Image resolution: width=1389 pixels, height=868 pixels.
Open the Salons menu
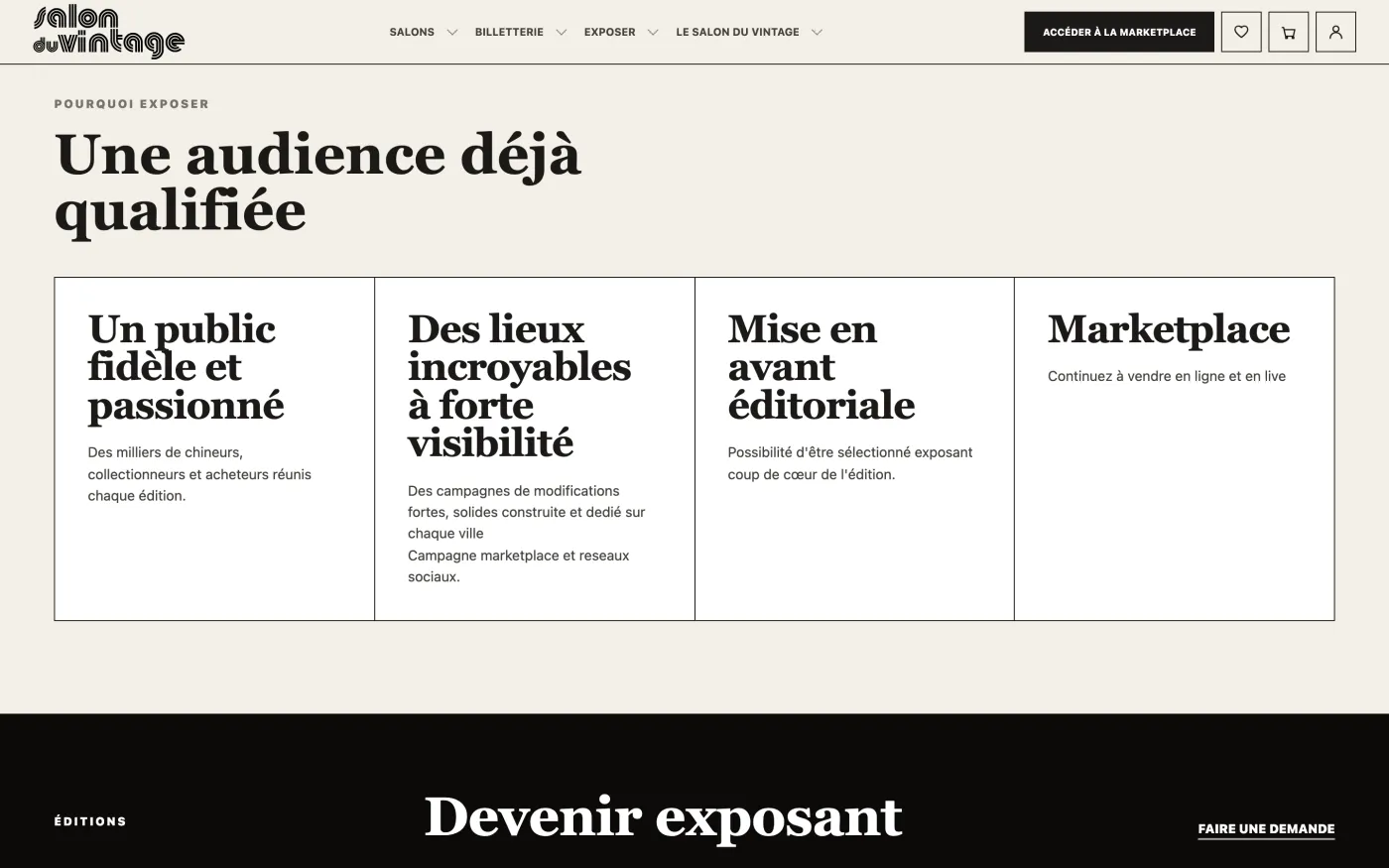[412, 32]
